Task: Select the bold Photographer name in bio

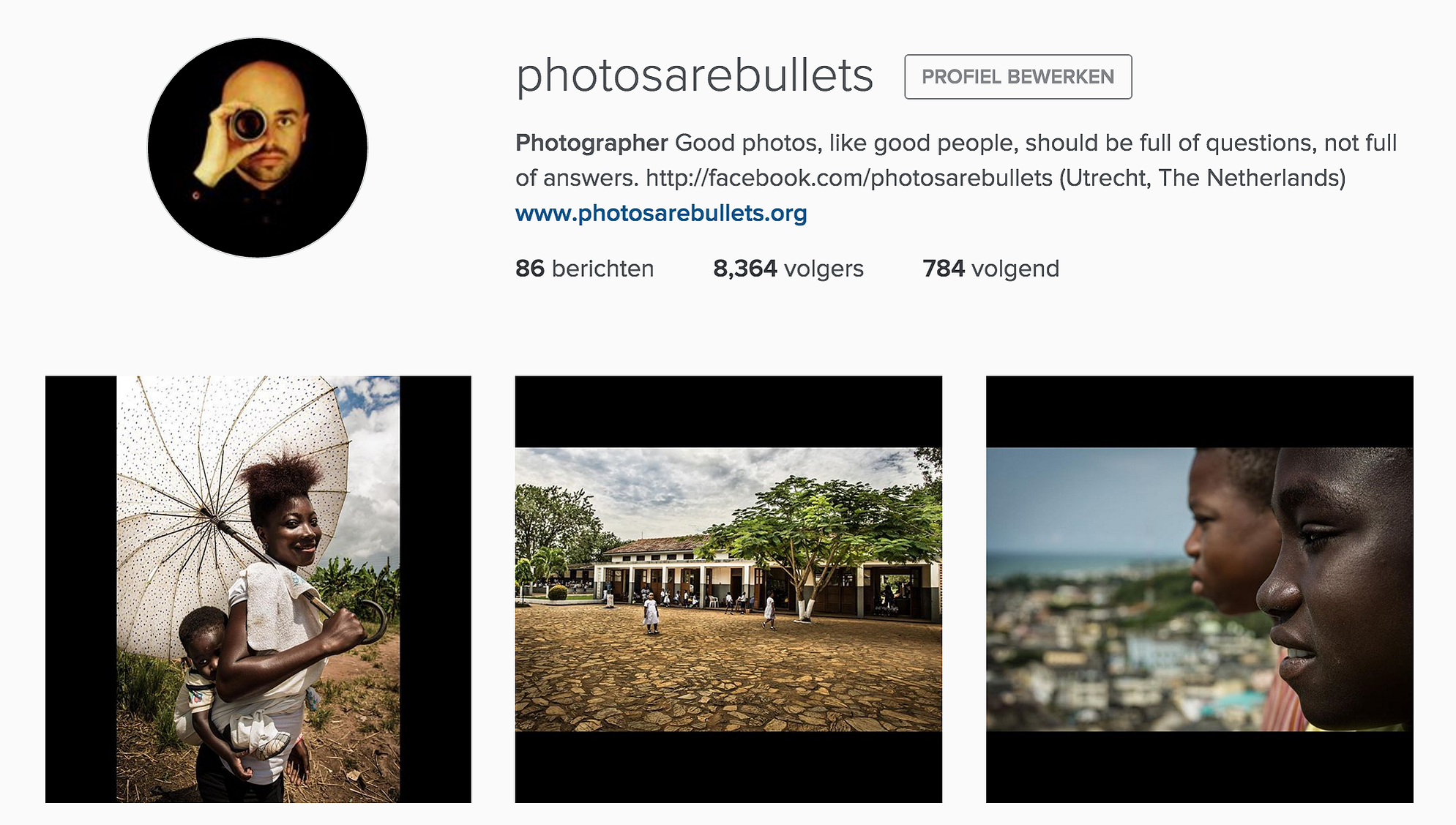Action: click(x=591, y=143)
